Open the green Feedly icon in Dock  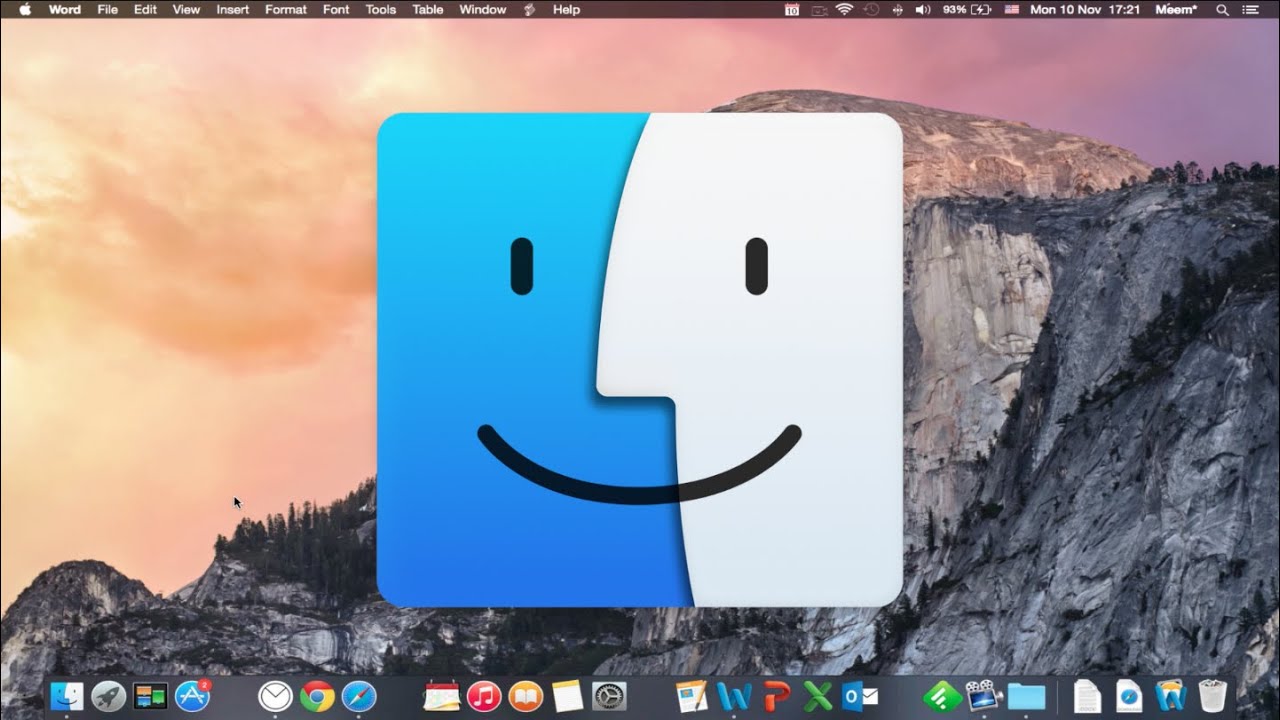click(x=942, y=696)
